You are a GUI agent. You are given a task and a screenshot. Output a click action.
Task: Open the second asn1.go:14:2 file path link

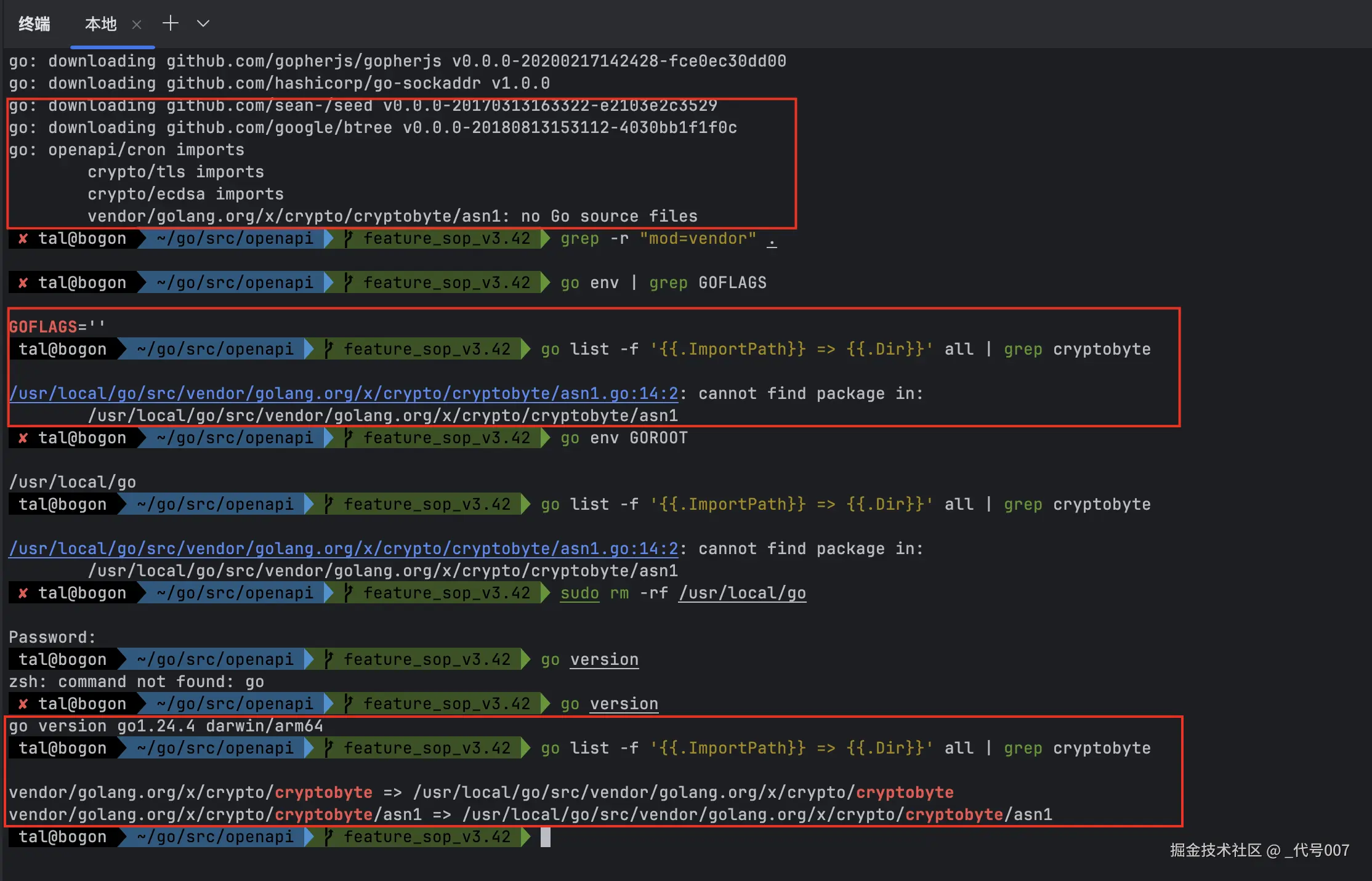point(343,549)
